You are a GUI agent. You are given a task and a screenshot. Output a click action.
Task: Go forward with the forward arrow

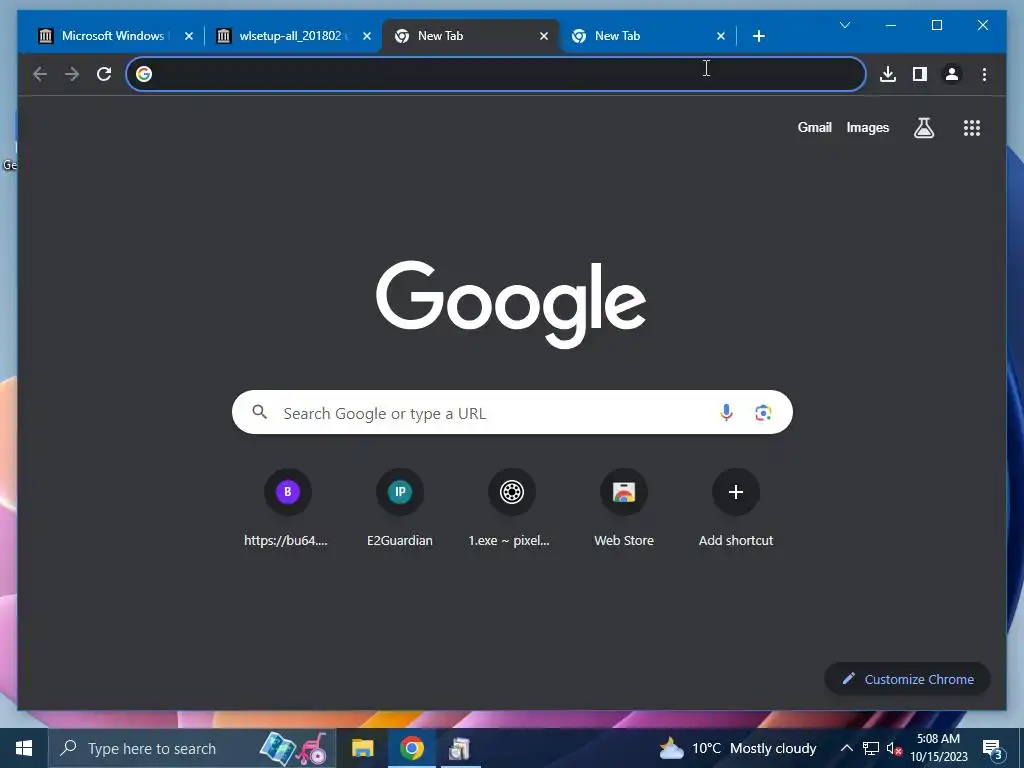pos(72,74)
